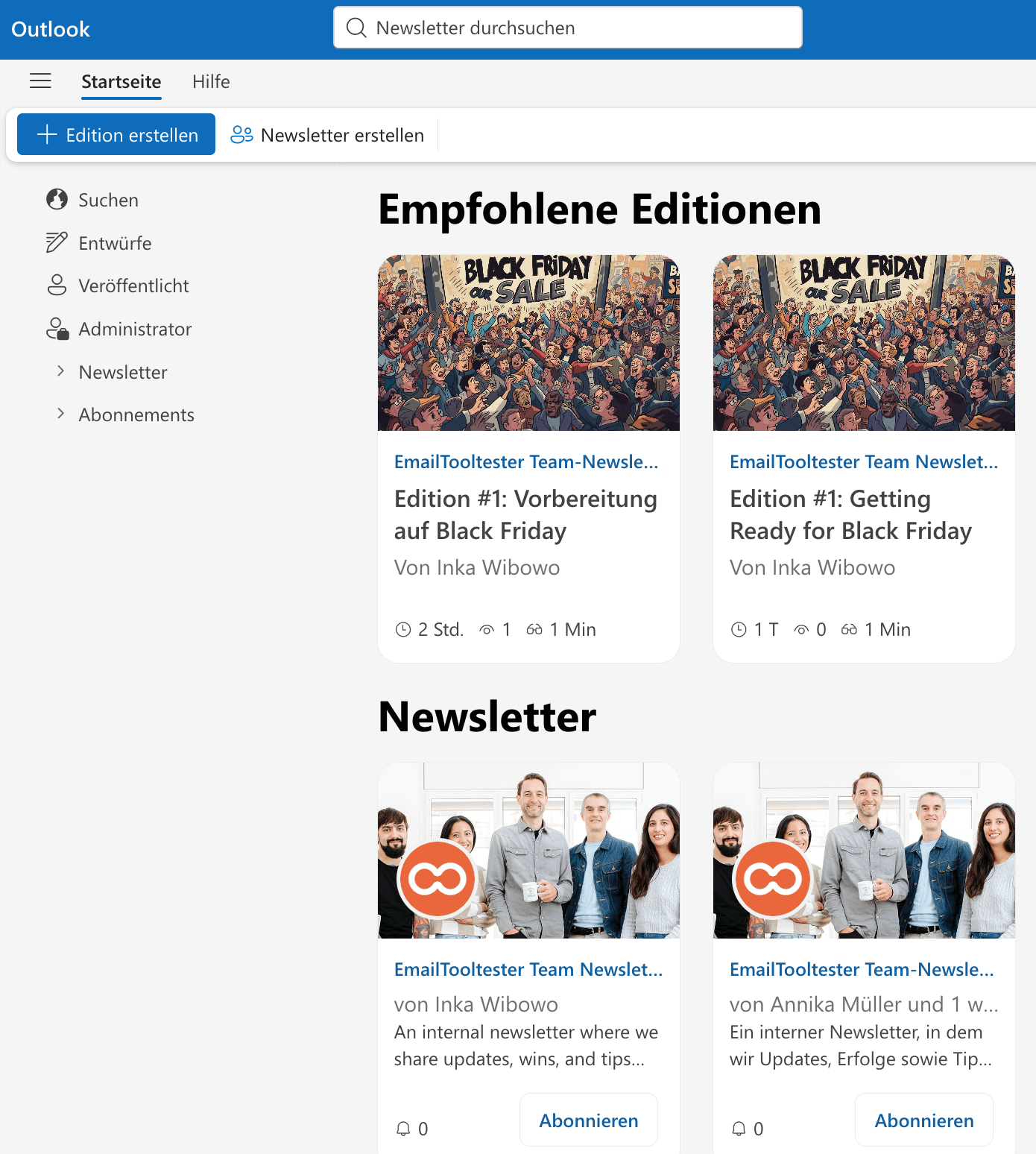
Task: Click the Edition erstellen button
Action: click(x=116, y=134)
